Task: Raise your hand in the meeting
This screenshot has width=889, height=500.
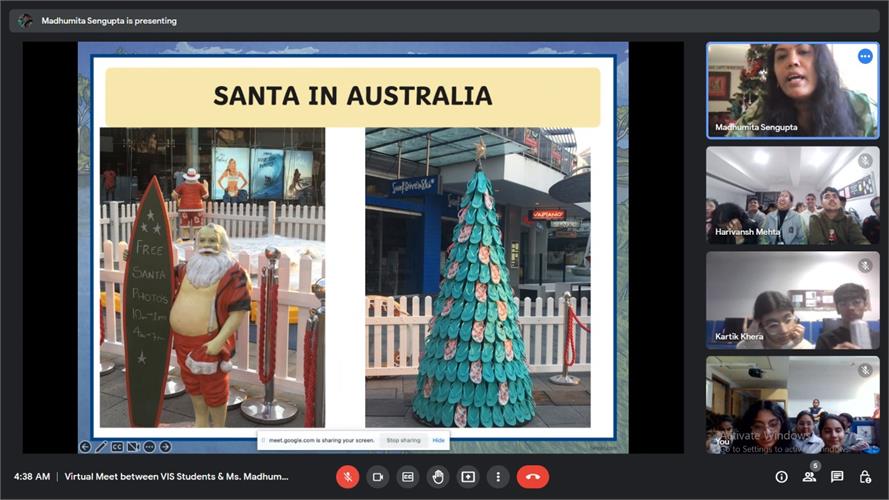Action: tap(438, 477)
